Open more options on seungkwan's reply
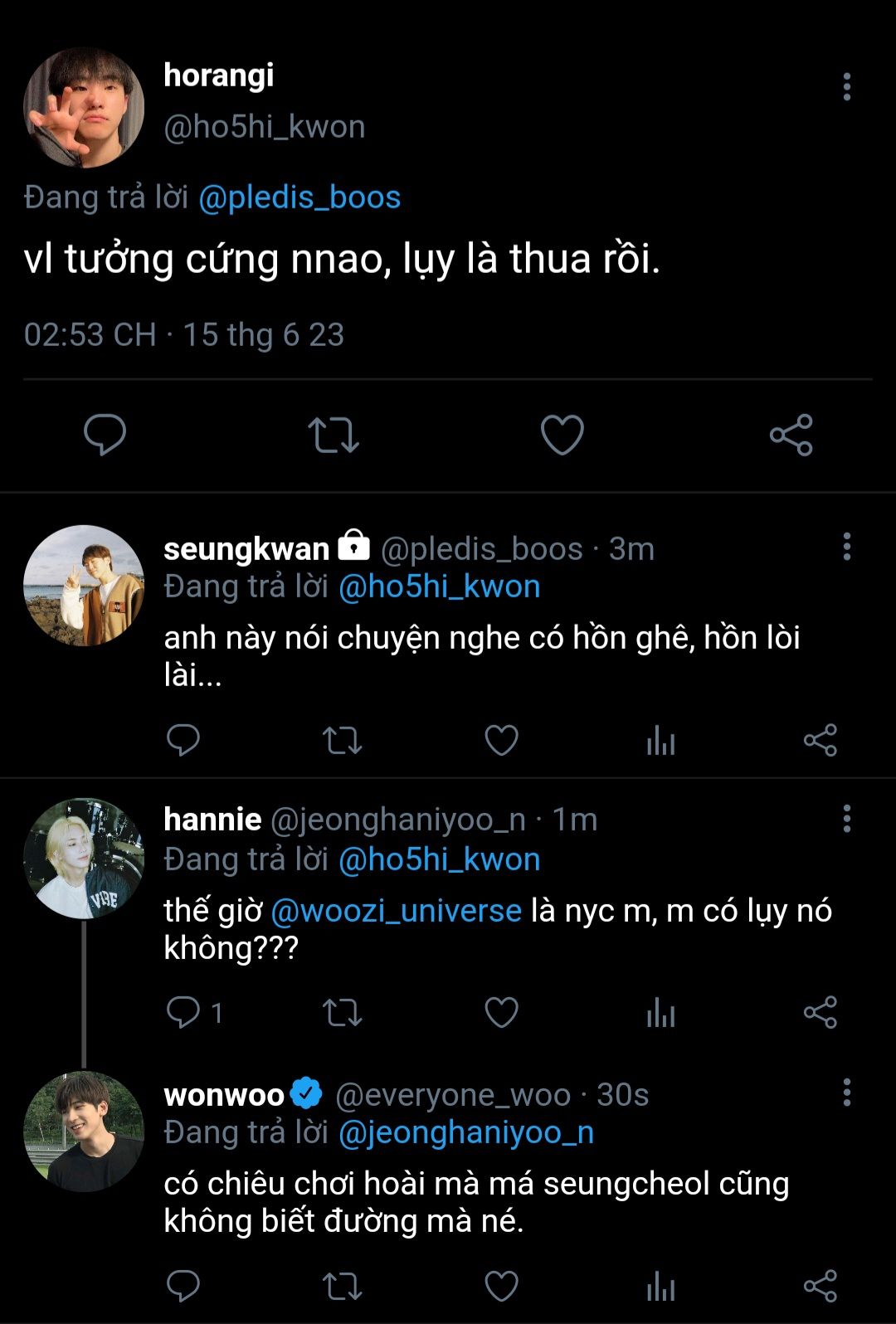This screenshot has height=1324, width=896. 846,547
